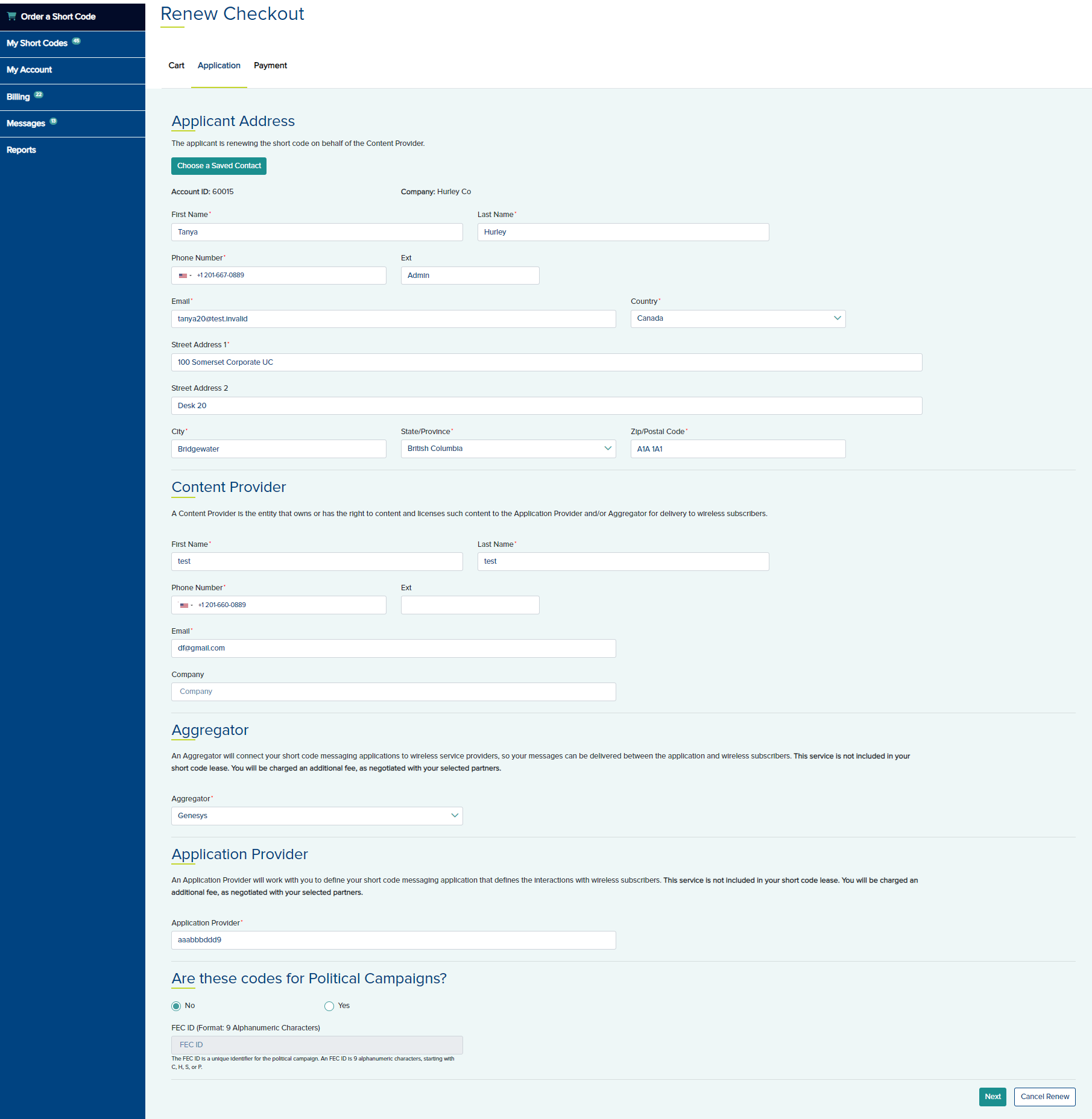Select Yes for political campaigns

click(329, 1006)
